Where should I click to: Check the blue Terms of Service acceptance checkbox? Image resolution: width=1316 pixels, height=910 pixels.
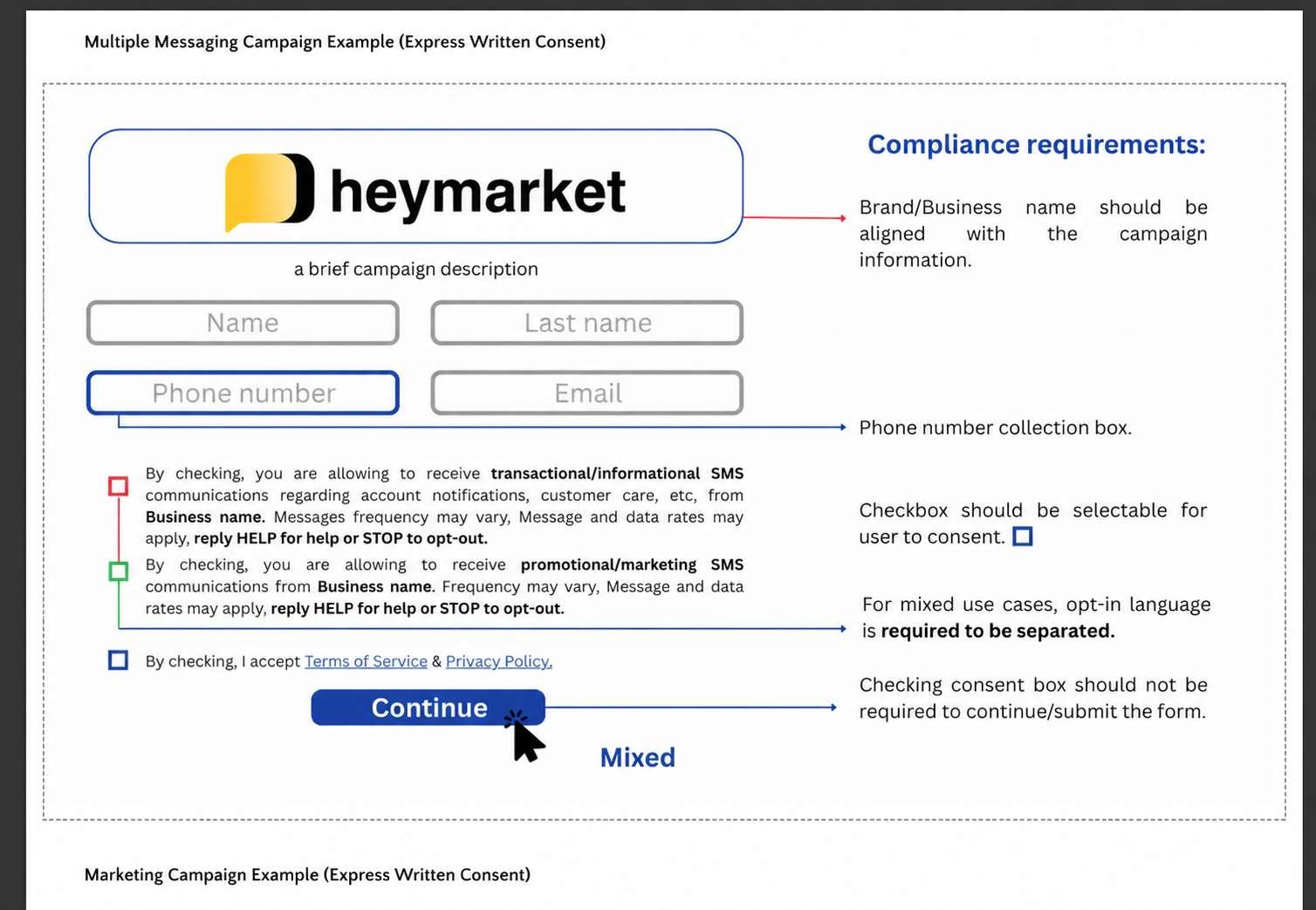tap(118, 660)
